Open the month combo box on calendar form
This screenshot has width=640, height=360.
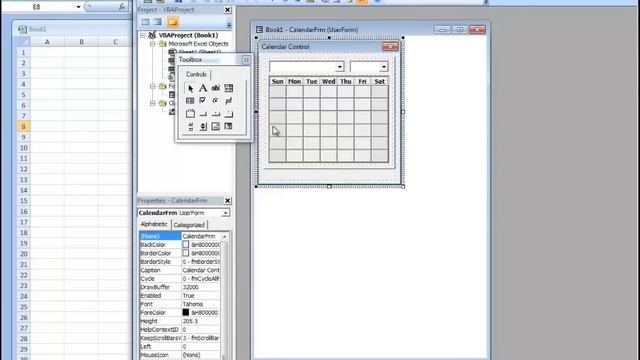[340, 67]
